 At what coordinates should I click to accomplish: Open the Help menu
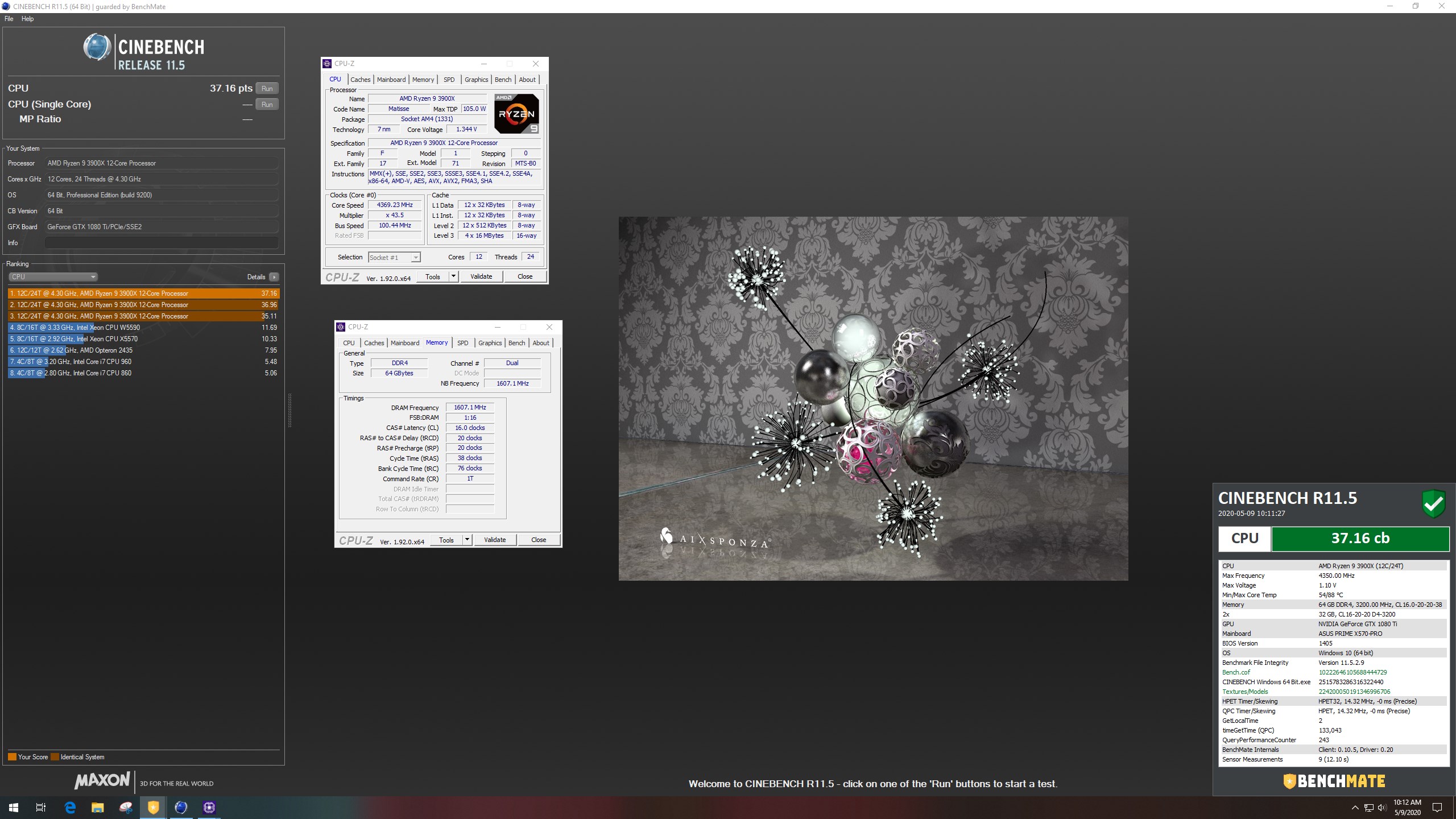click(x=27, y=19)
